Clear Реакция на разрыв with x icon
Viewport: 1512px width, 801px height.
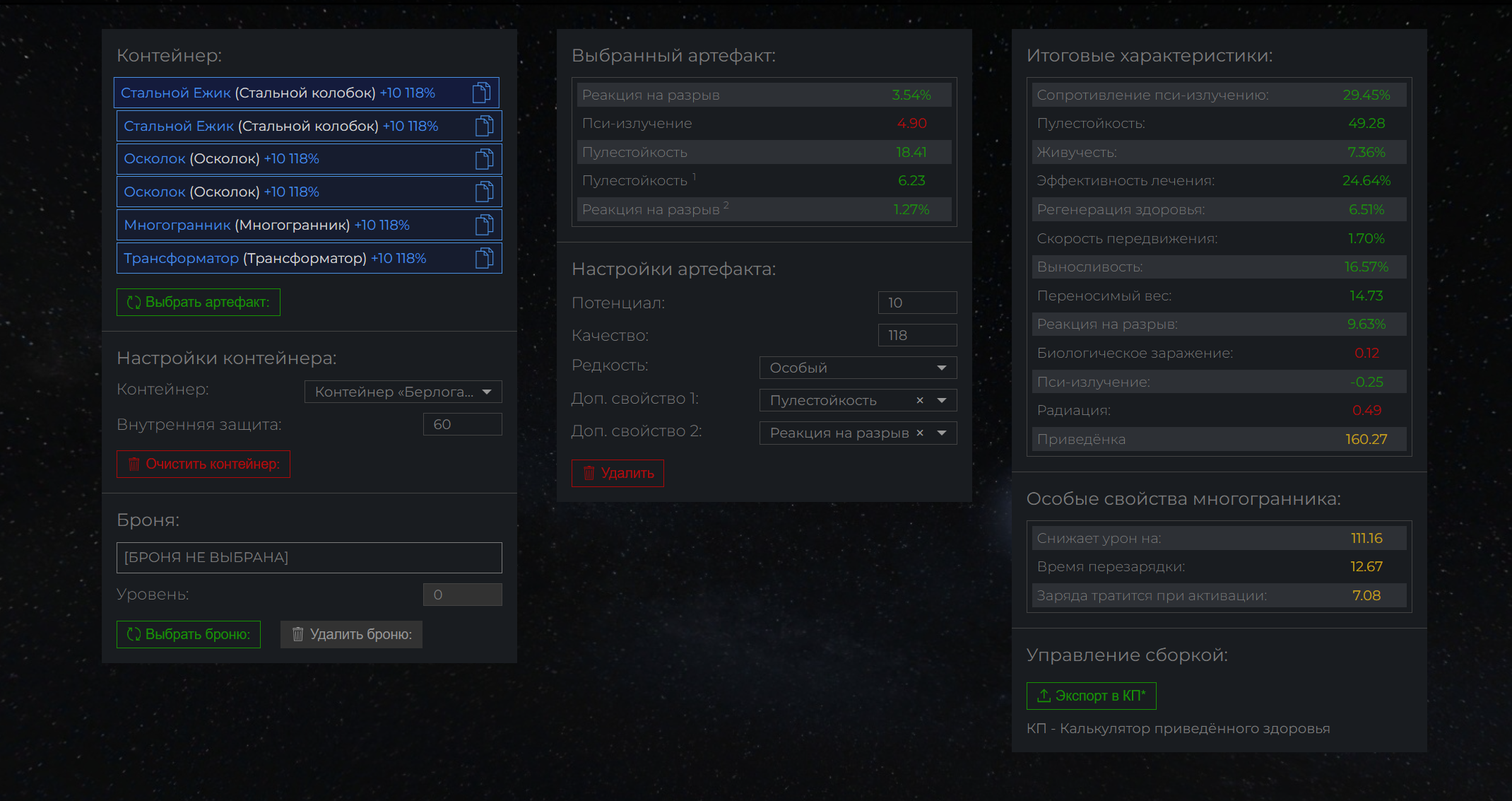tap(920, 433)
